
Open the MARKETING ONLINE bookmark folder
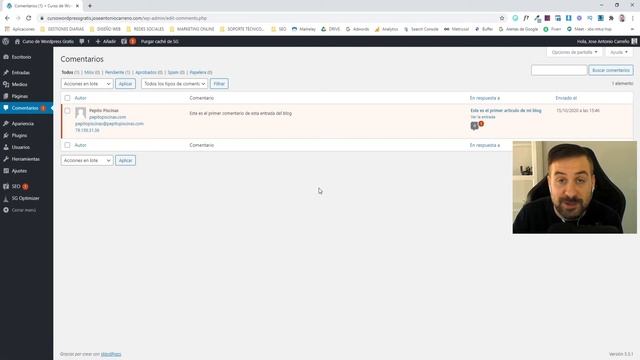[x=192, y=29]
